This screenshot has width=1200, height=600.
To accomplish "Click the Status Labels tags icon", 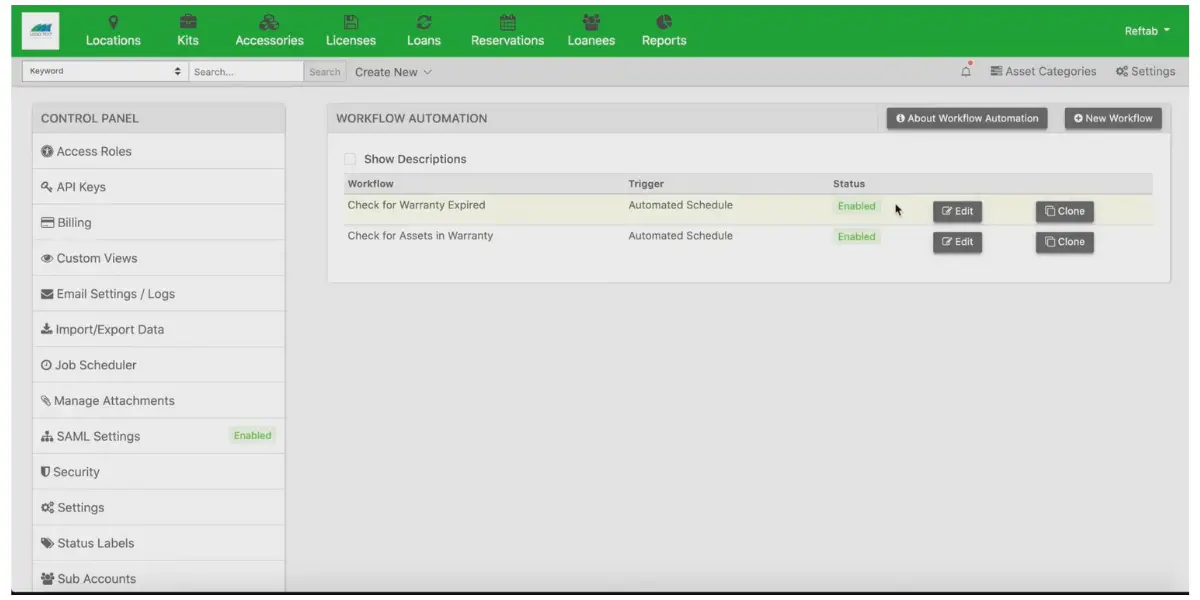I will pos(48,543).
